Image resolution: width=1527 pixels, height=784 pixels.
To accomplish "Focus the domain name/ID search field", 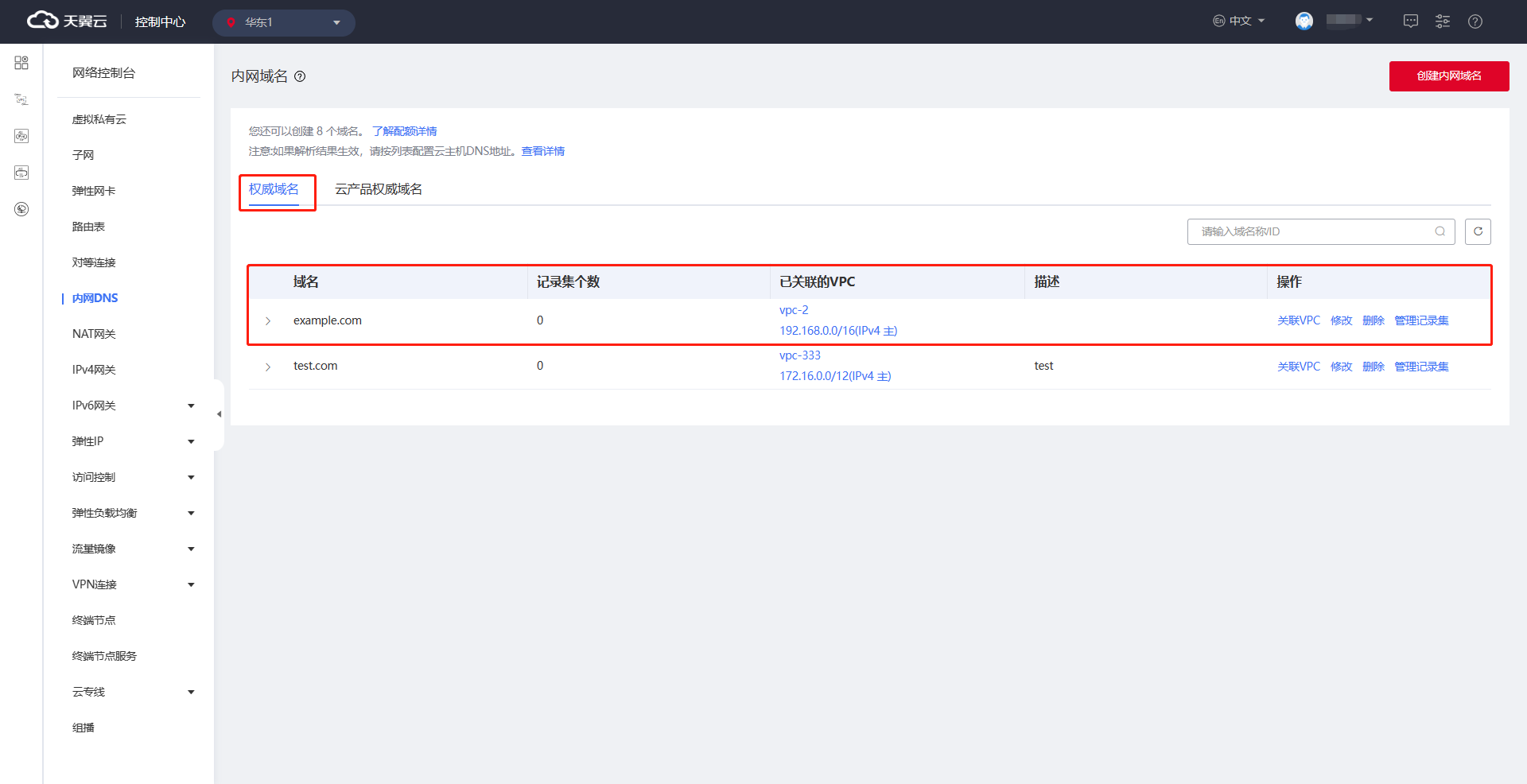I will [1308, 231].
